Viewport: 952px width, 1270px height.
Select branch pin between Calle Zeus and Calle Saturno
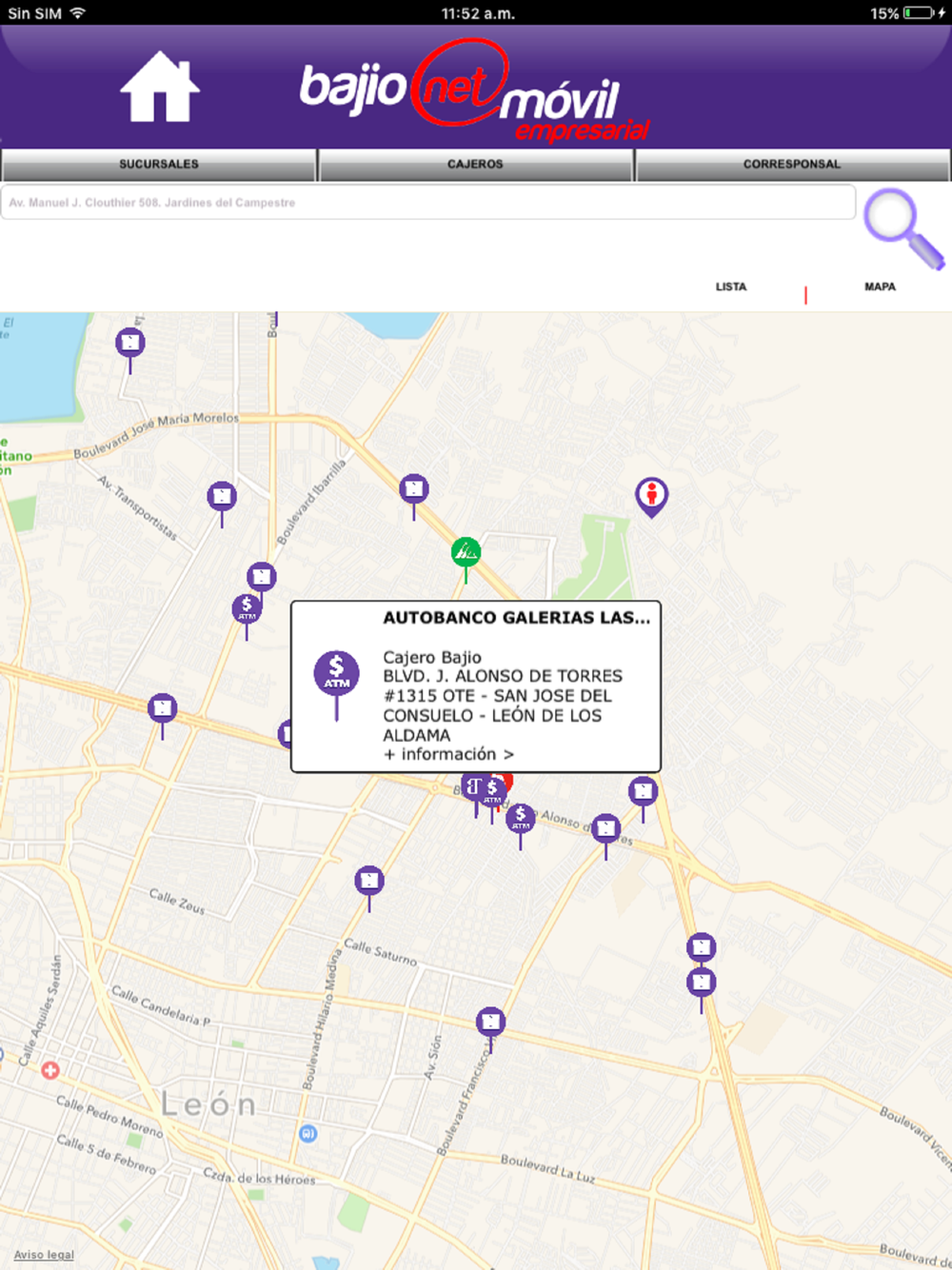point(369,881)
